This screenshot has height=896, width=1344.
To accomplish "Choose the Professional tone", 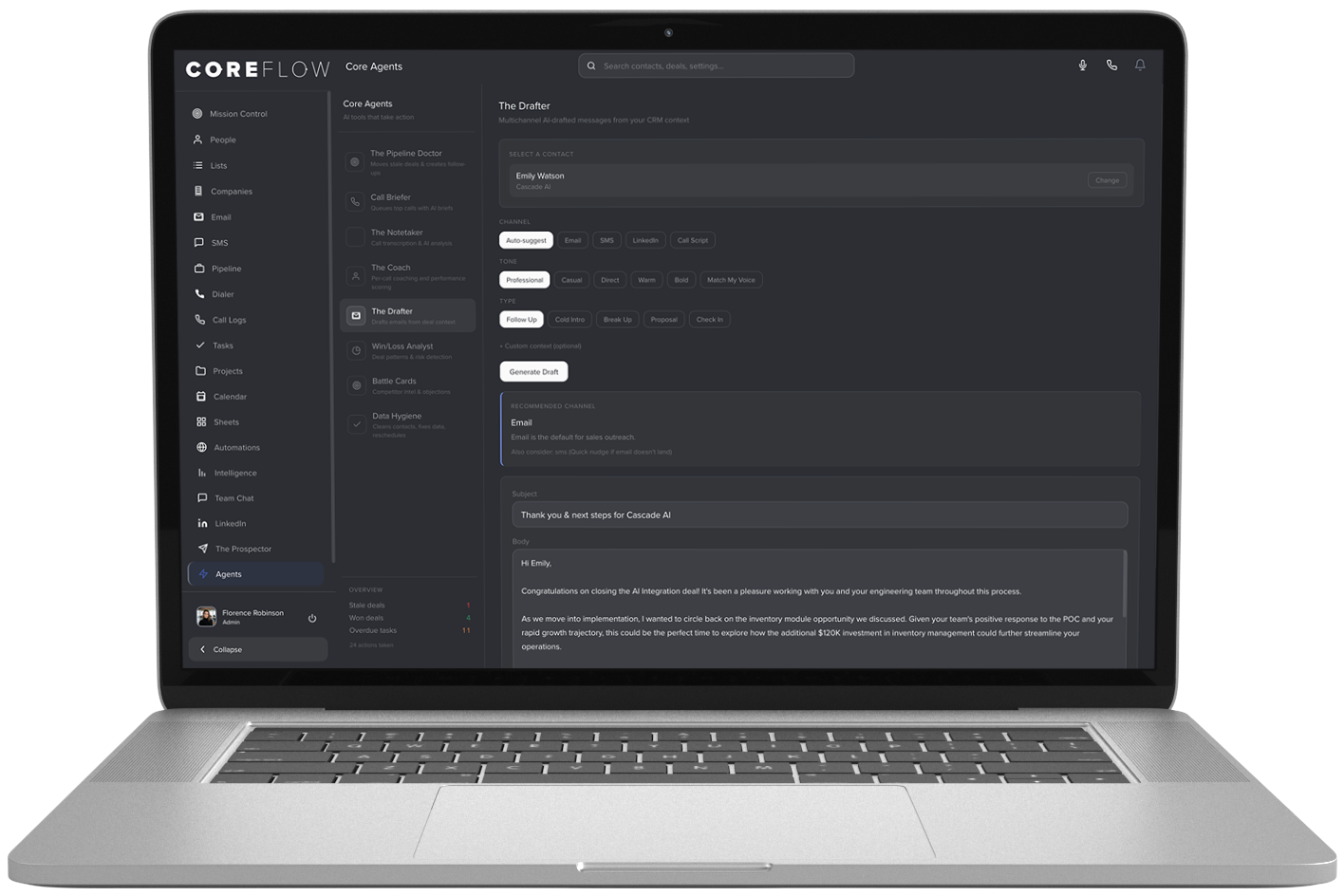I will (x=525, y=280).
